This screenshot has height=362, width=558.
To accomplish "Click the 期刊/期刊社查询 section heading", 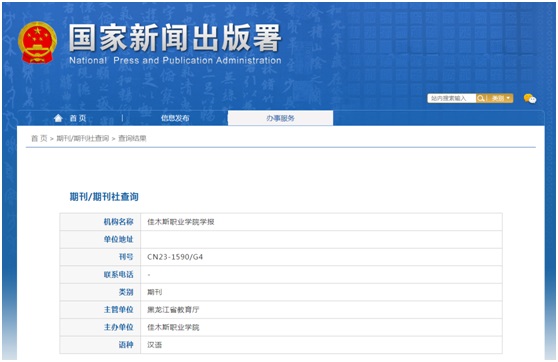I will (104, 196).
